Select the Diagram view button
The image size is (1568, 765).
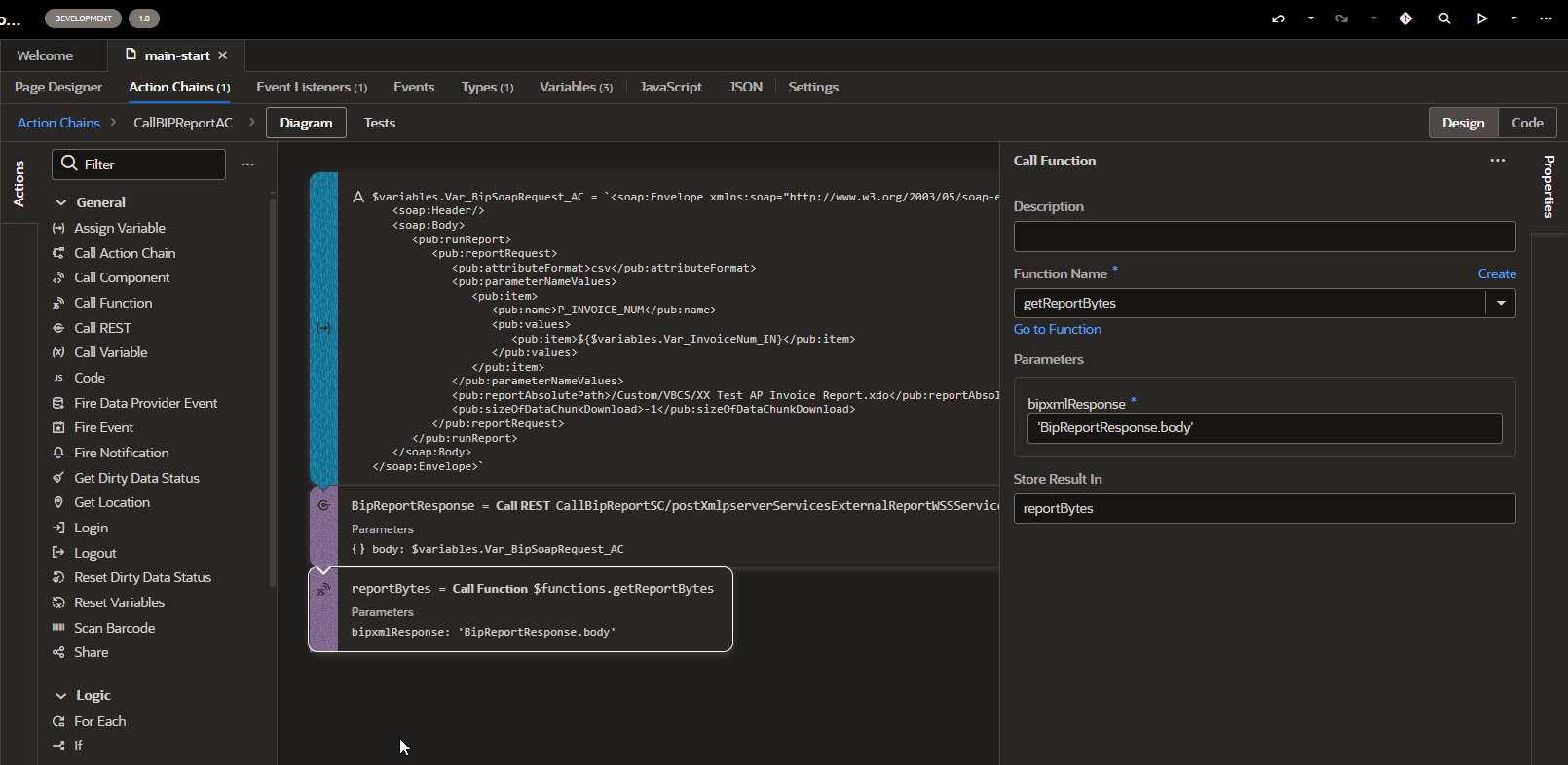coord(306,123)
